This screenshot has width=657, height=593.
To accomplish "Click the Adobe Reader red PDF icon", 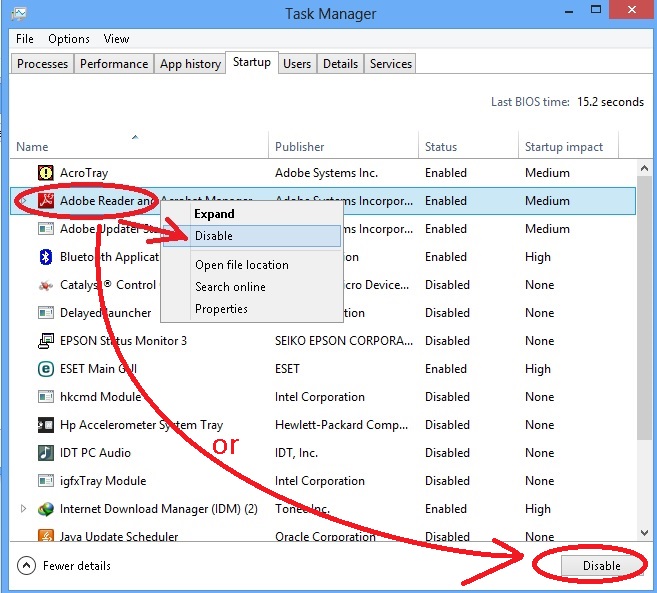I will click(x=46, y=200).
